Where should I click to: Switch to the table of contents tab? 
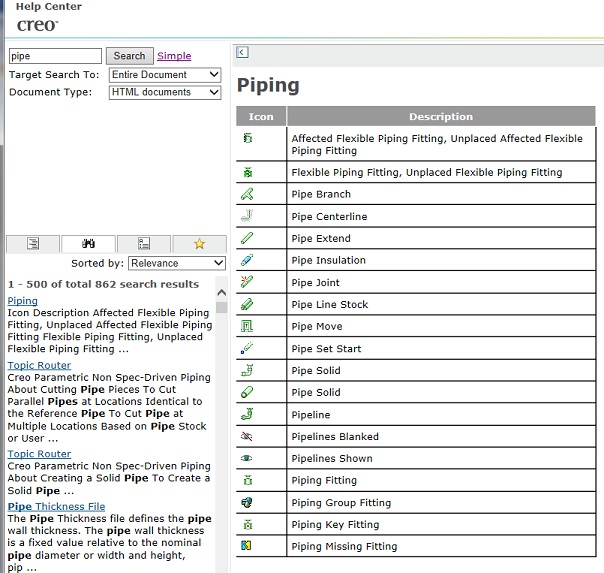click(33, 243)
